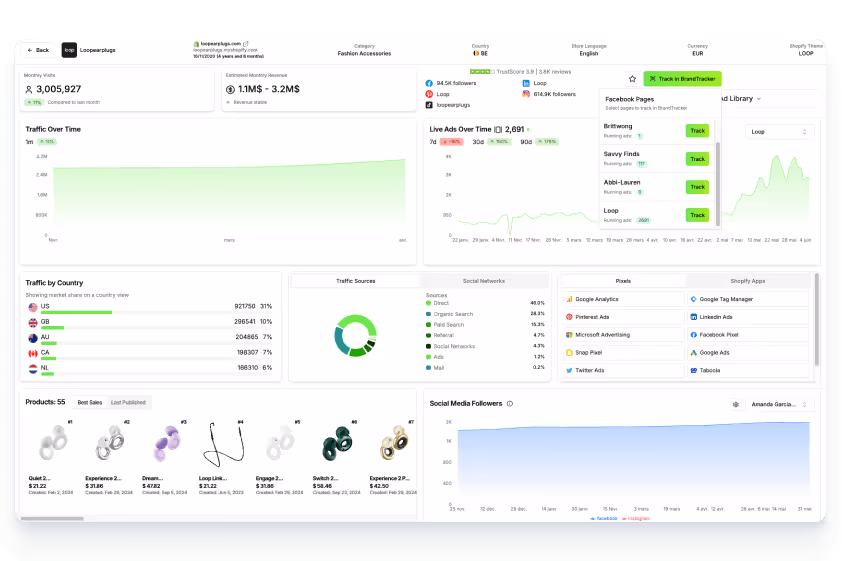Screen dimensions: 842x561
Task: Track the Loop Facebook page
Action: (698, 215)
